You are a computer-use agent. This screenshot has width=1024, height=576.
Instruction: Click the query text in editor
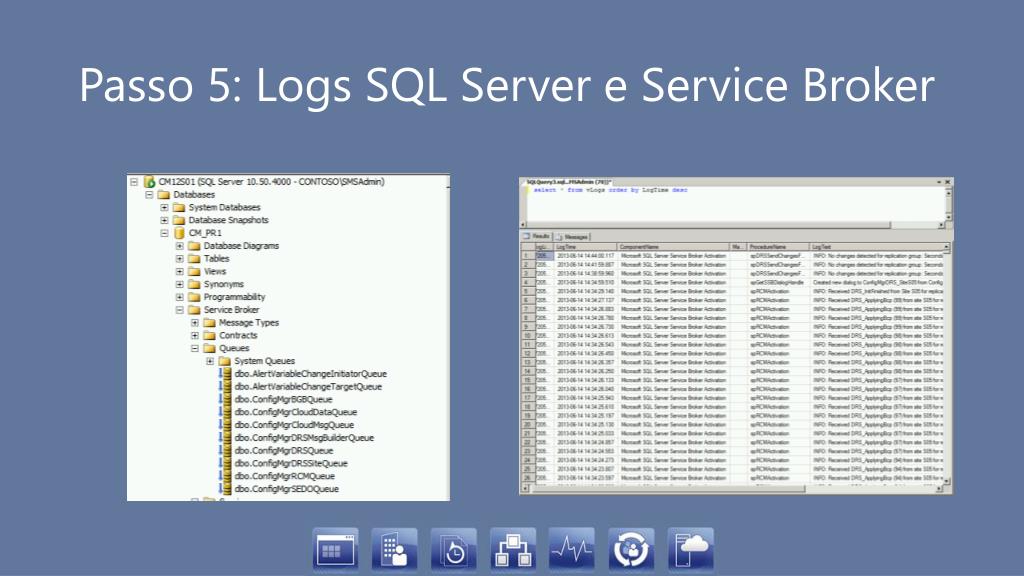click(610, 190)
